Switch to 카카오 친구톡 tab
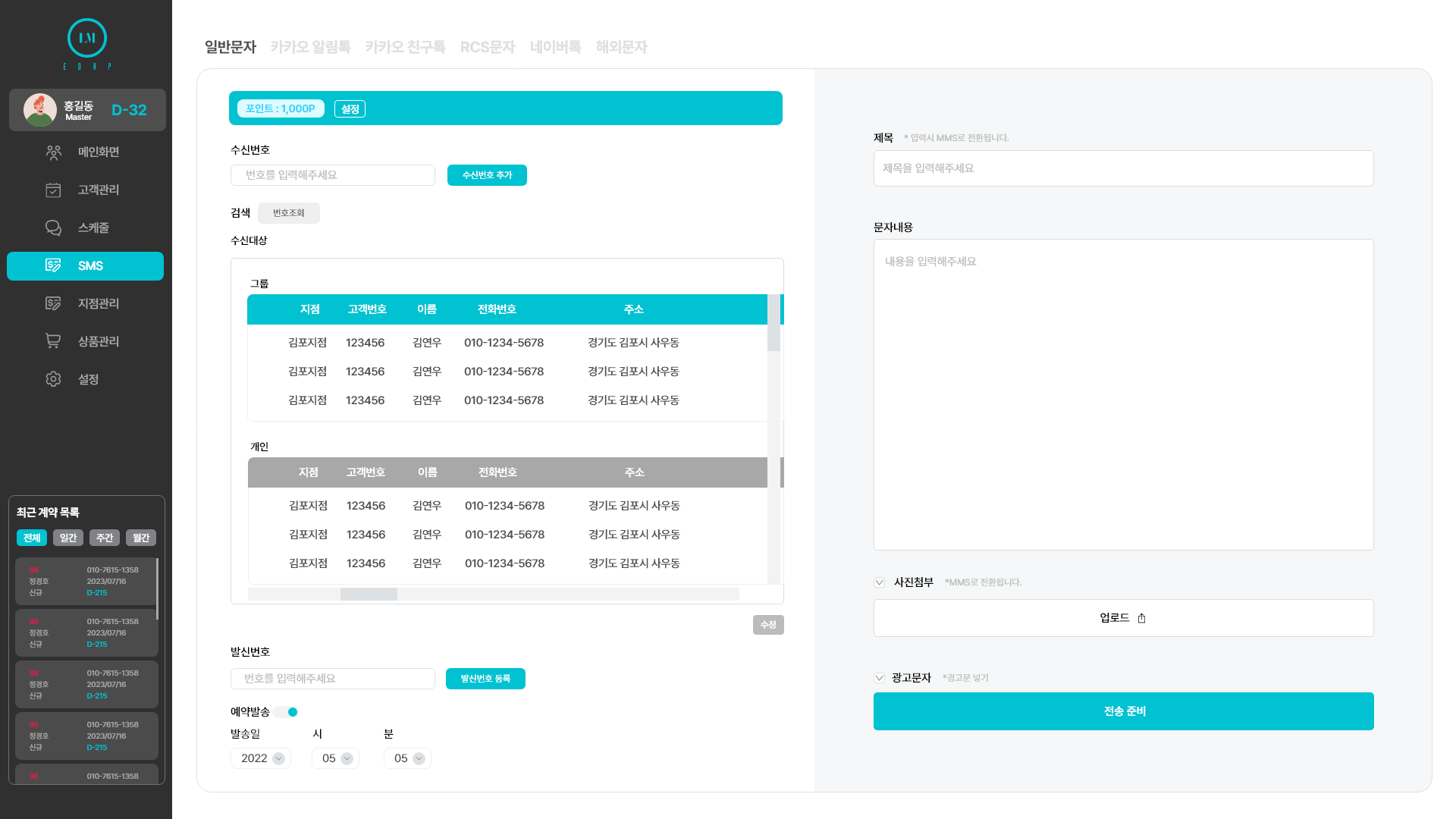This screenshot has width=1456, height=819. 406,47
